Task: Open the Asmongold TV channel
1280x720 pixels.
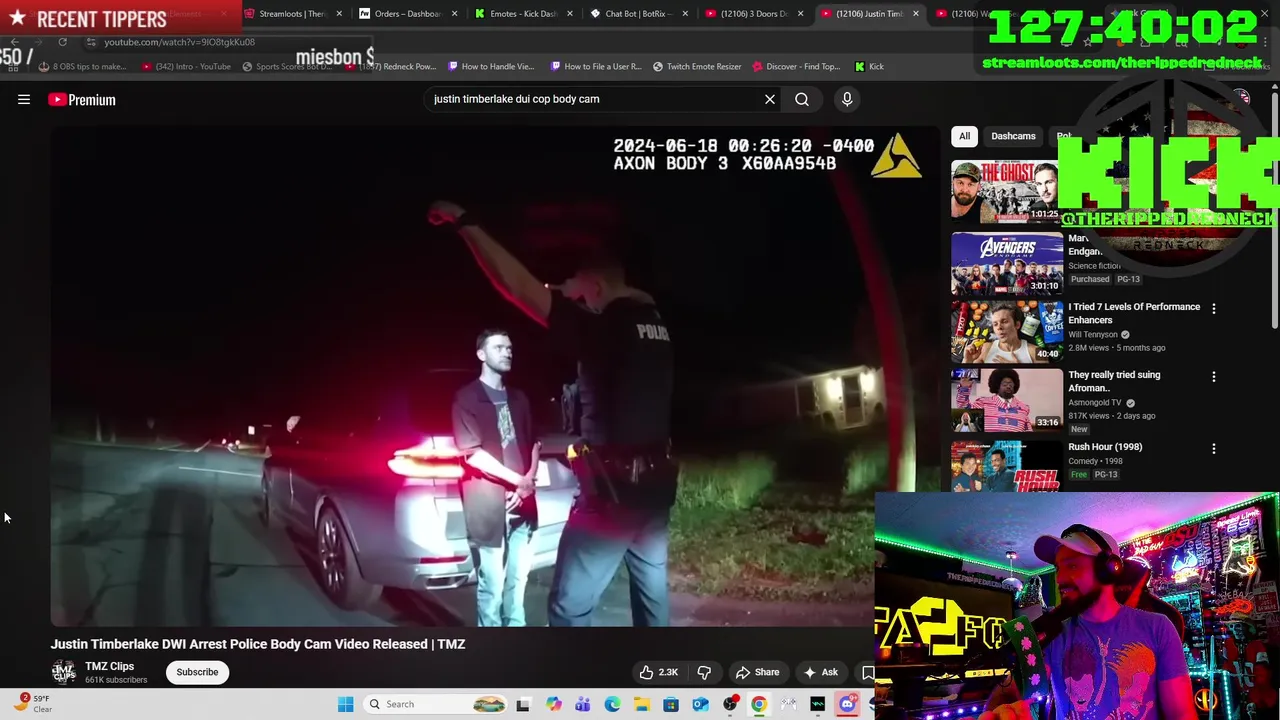Action: point(1095,402)
